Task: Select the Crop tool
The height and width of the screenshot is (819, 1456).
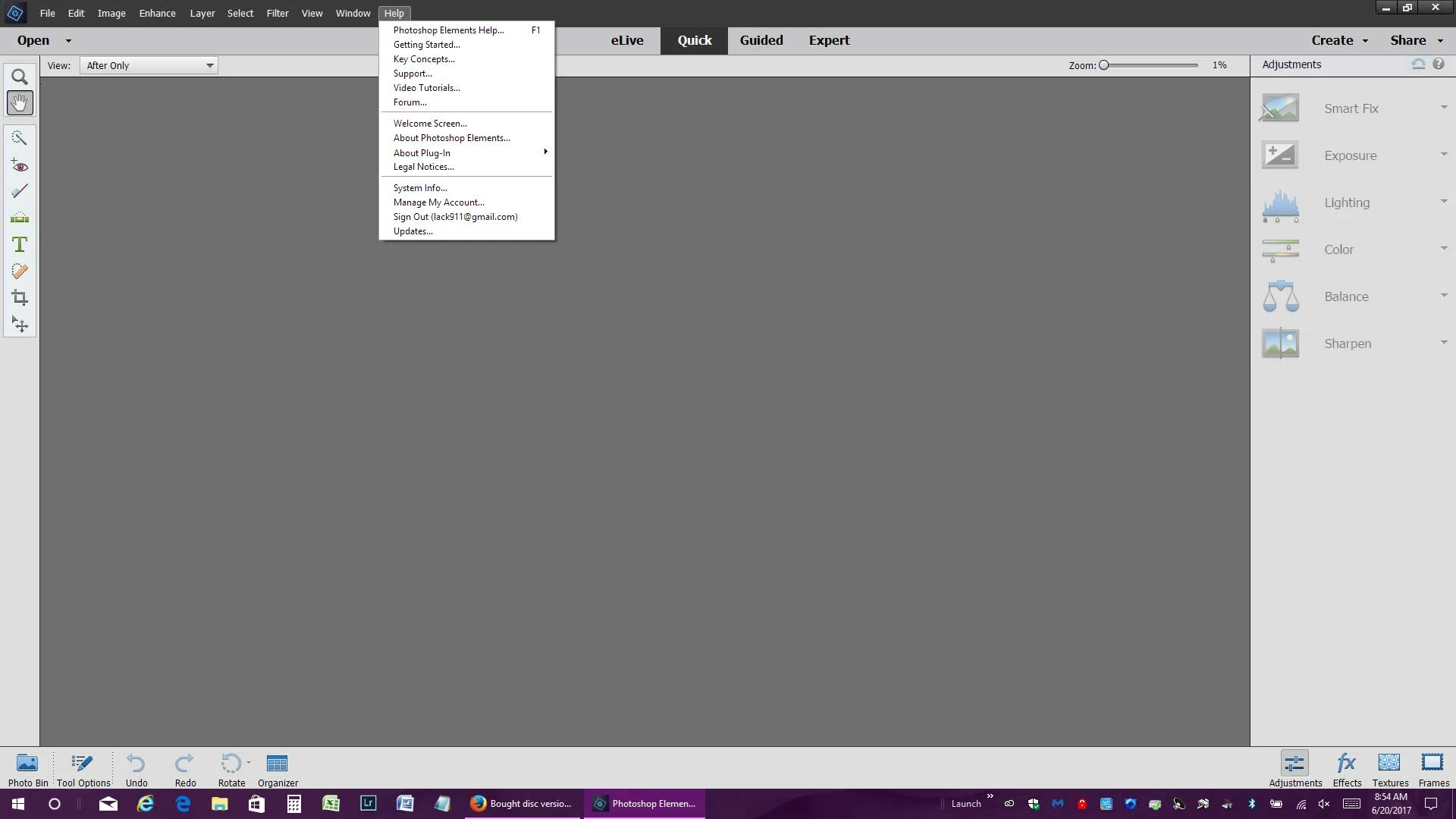Action: (20, 298)
